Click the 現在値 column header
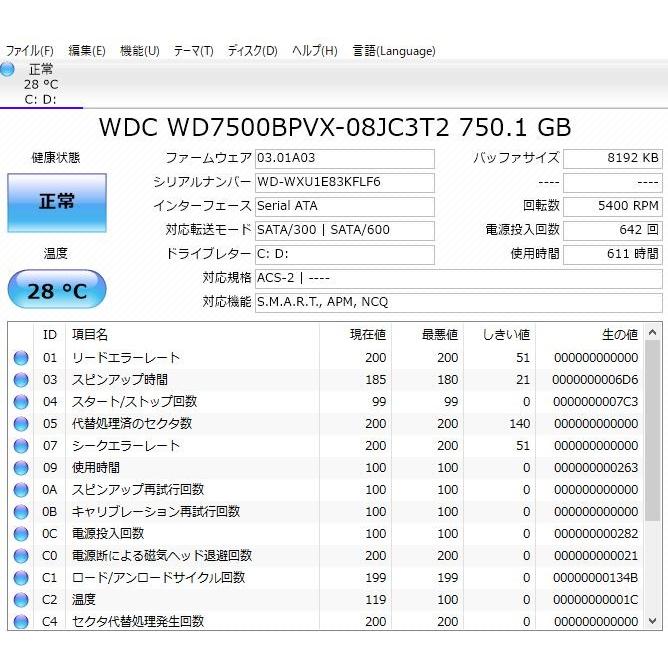 click(x=355, y=335)
